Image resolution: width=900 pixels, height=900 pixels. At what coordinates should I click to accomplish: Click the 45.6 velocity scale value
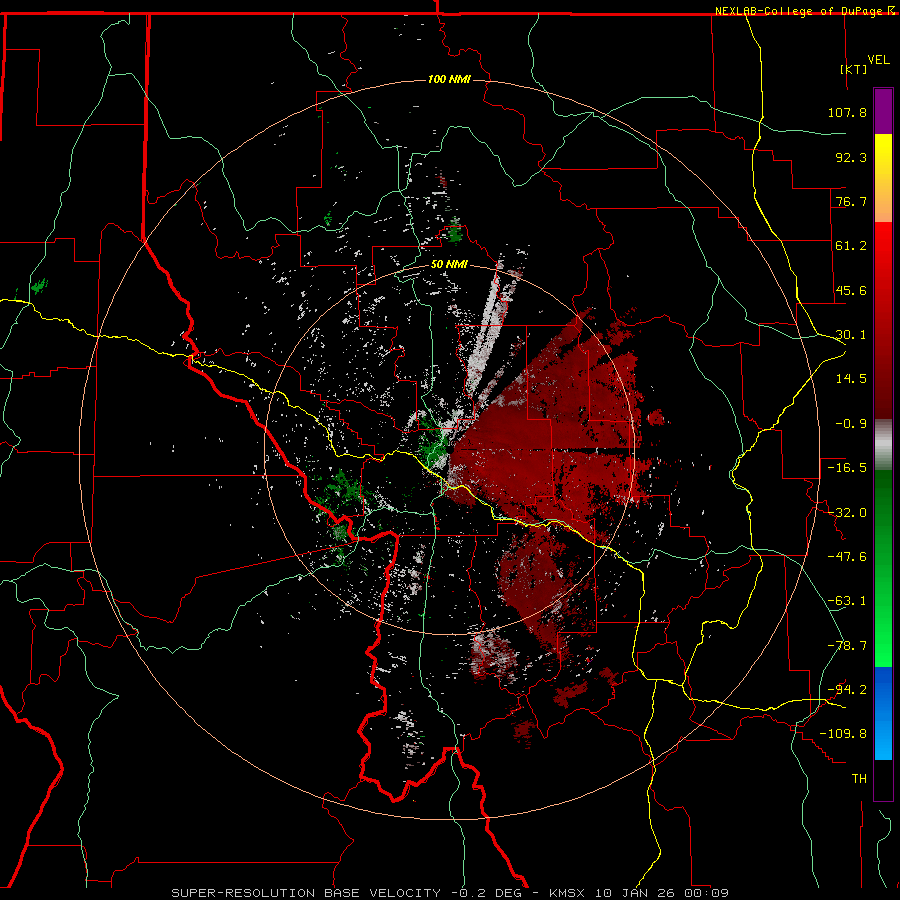[851, 290]
